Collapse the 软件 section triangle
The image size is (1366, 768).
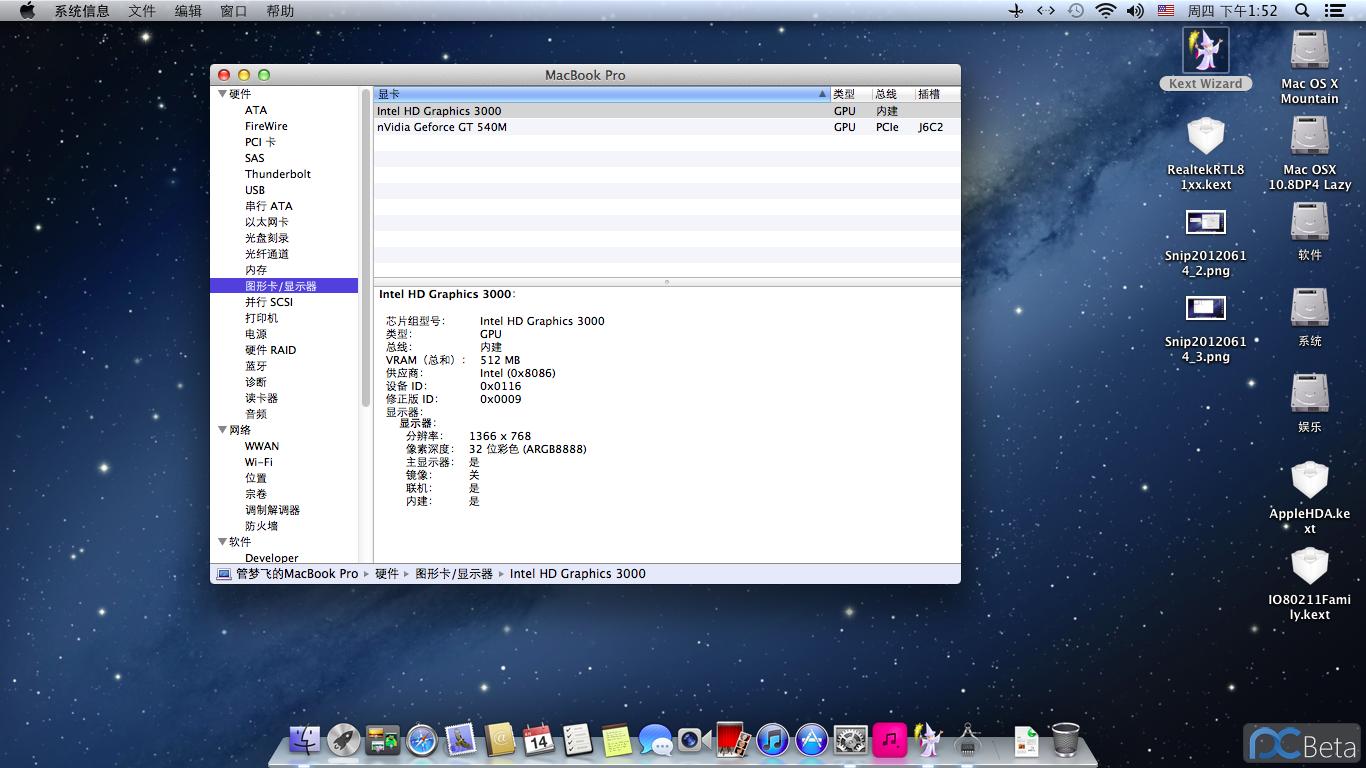click(x=222, y=542)
